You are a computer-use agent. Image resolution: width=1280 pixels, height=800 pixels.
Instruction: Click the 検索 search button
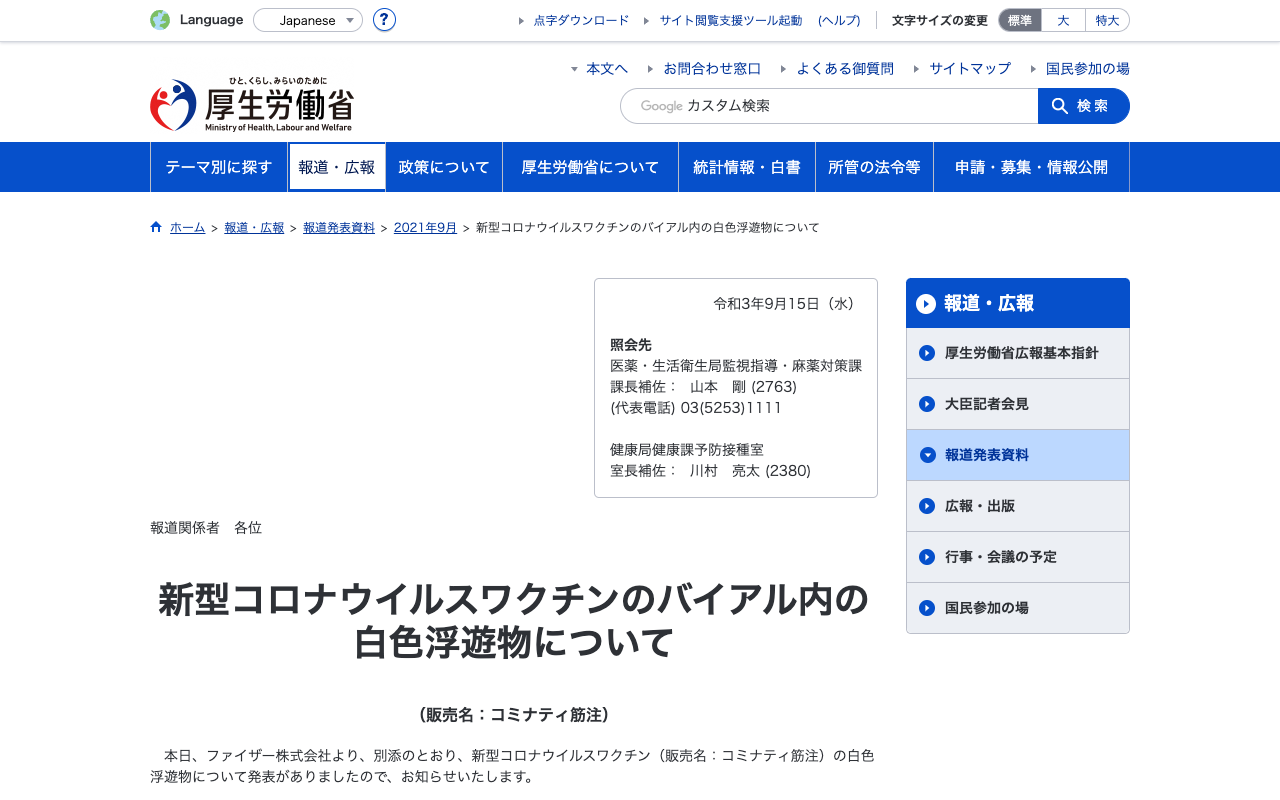click(1084, 106)
